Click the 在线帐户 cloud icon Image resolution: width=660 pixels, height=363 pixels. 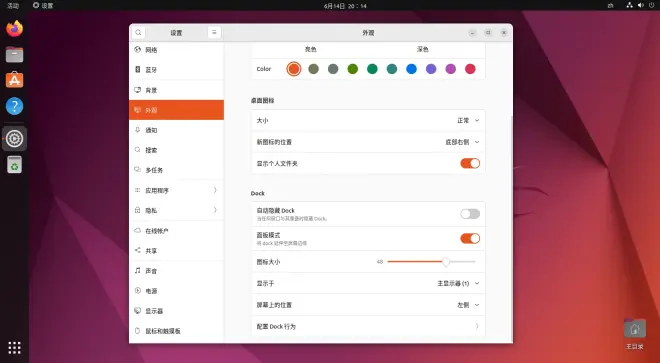point(137,230)
